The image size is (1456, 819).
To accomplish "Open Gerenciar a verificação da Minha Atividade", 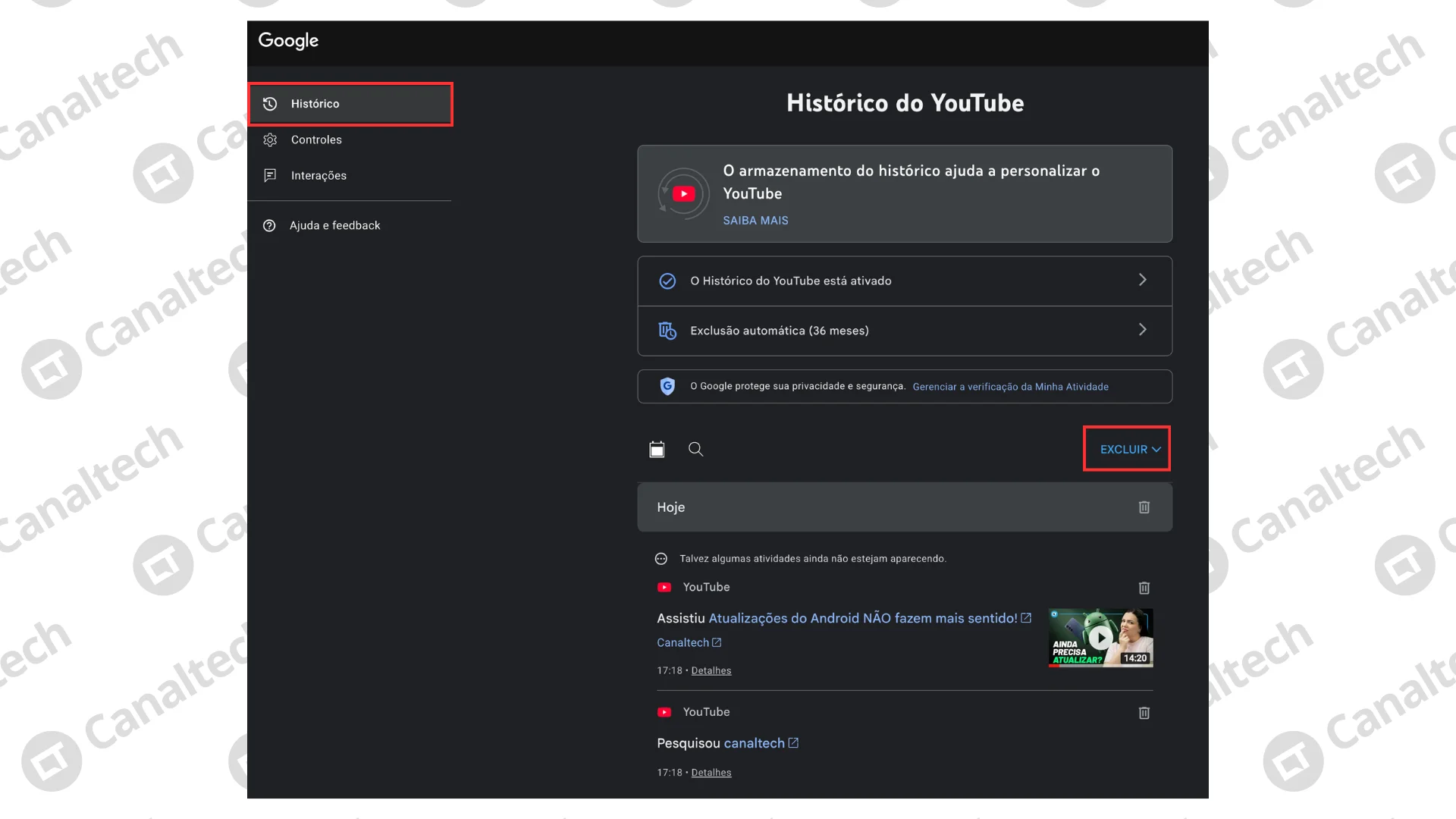I will pyautogui.click(x=1010, y=387).
